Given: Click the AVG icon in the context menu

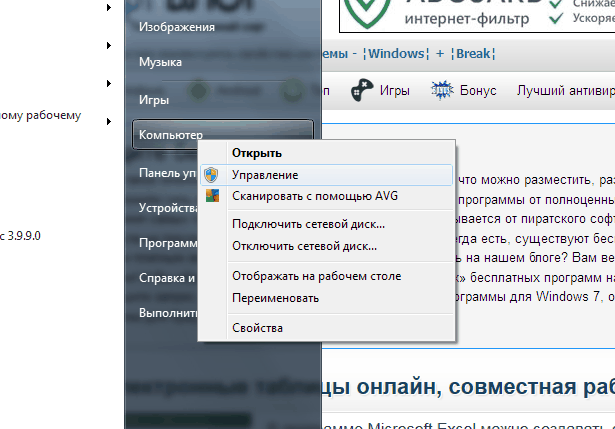Looking at the screenshot, I should tap(212, 196).
